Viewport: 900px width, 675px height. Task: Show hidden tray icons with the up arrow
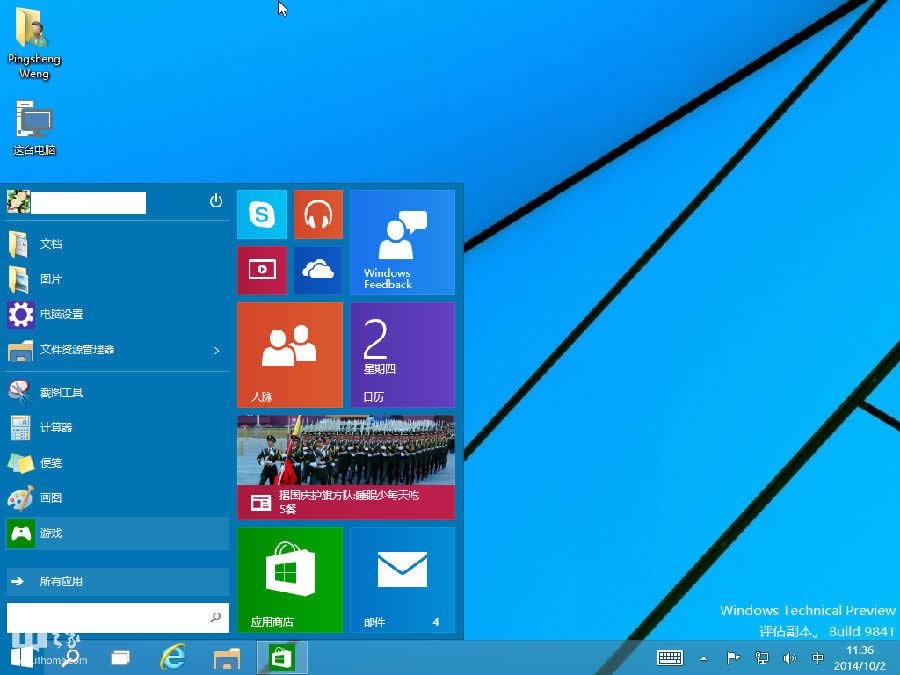pyautogui.click(x=704, y=658)
